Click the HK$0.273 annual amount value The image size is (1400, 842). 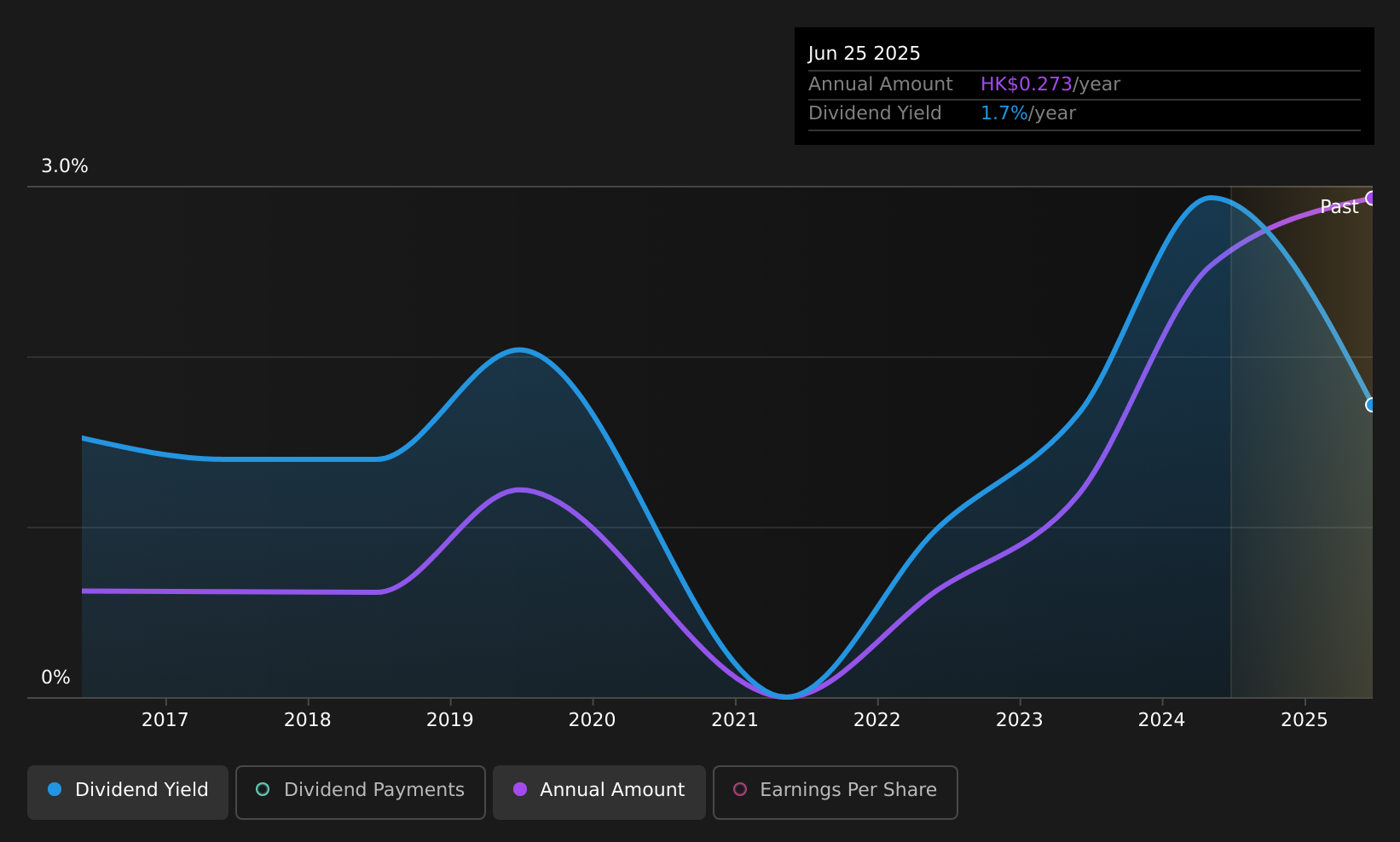tap(1026, 84)
